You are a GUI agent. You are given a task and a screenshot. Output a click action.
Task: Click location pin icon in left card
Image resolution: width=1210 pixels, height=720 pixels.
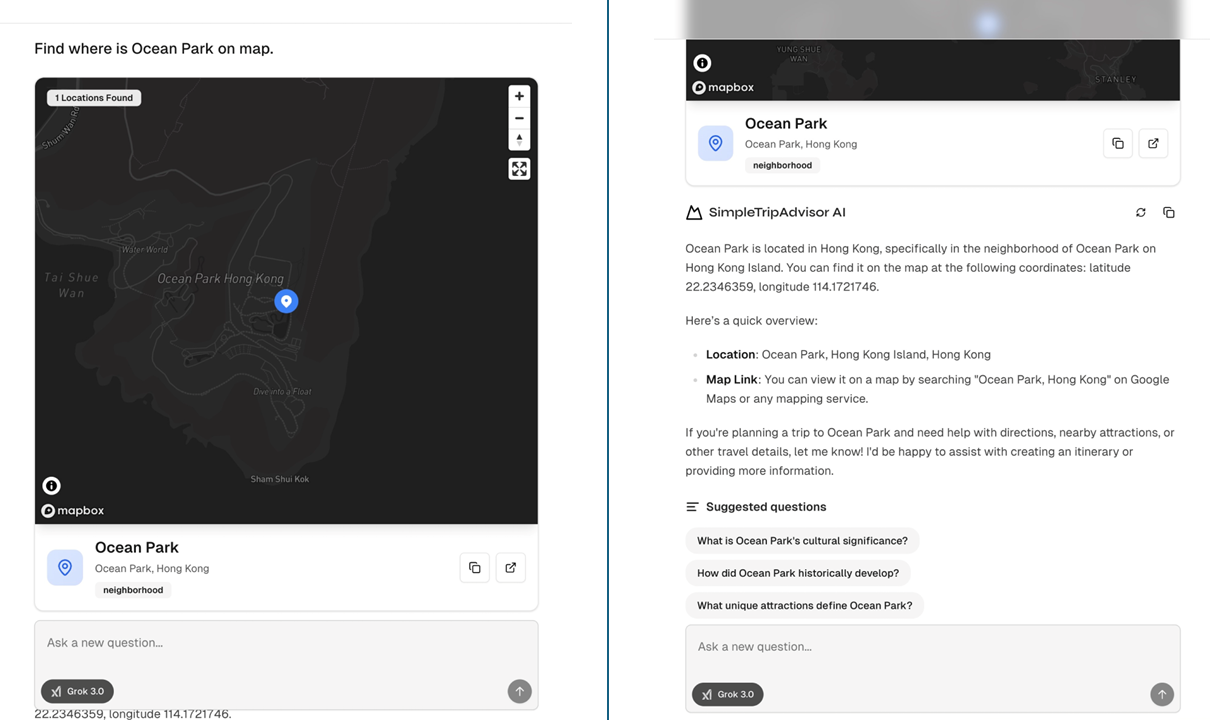click(x=65, y=568)
